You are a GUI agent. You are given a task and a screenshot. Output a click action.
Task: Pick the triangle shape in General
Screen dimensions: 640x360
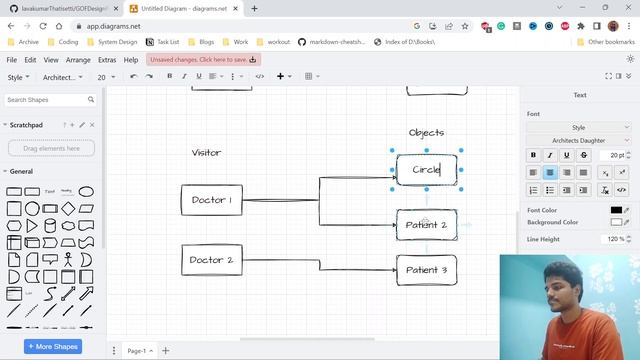tap(32, 225)
